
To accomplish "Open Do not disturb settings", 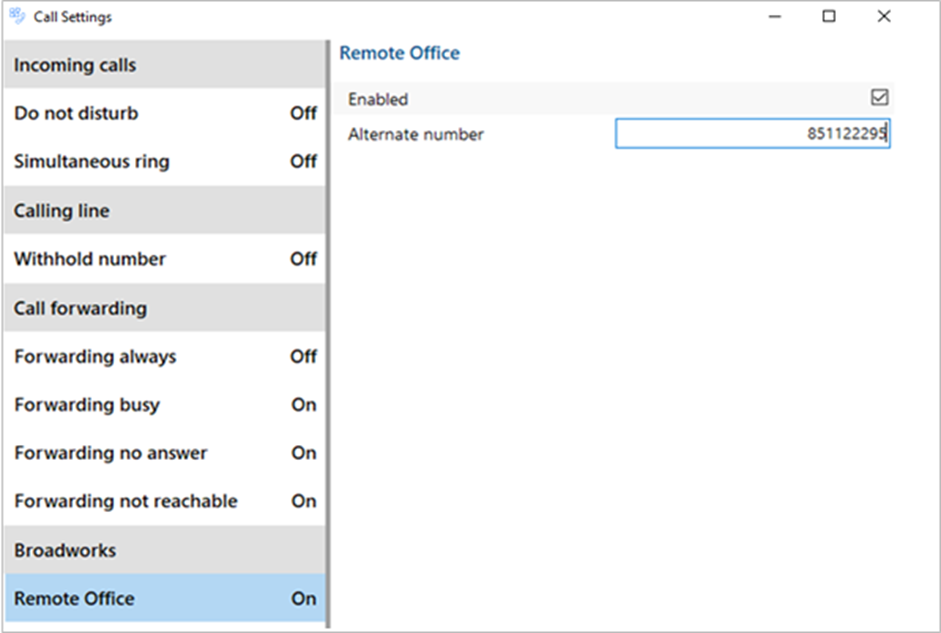I will coord(165,113).
